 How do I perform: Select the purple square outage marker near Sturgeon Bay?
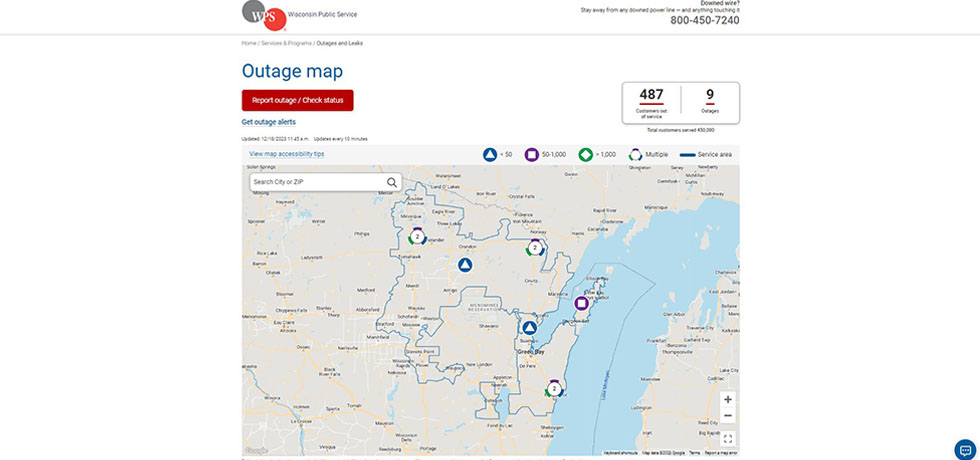coord(581,303)
